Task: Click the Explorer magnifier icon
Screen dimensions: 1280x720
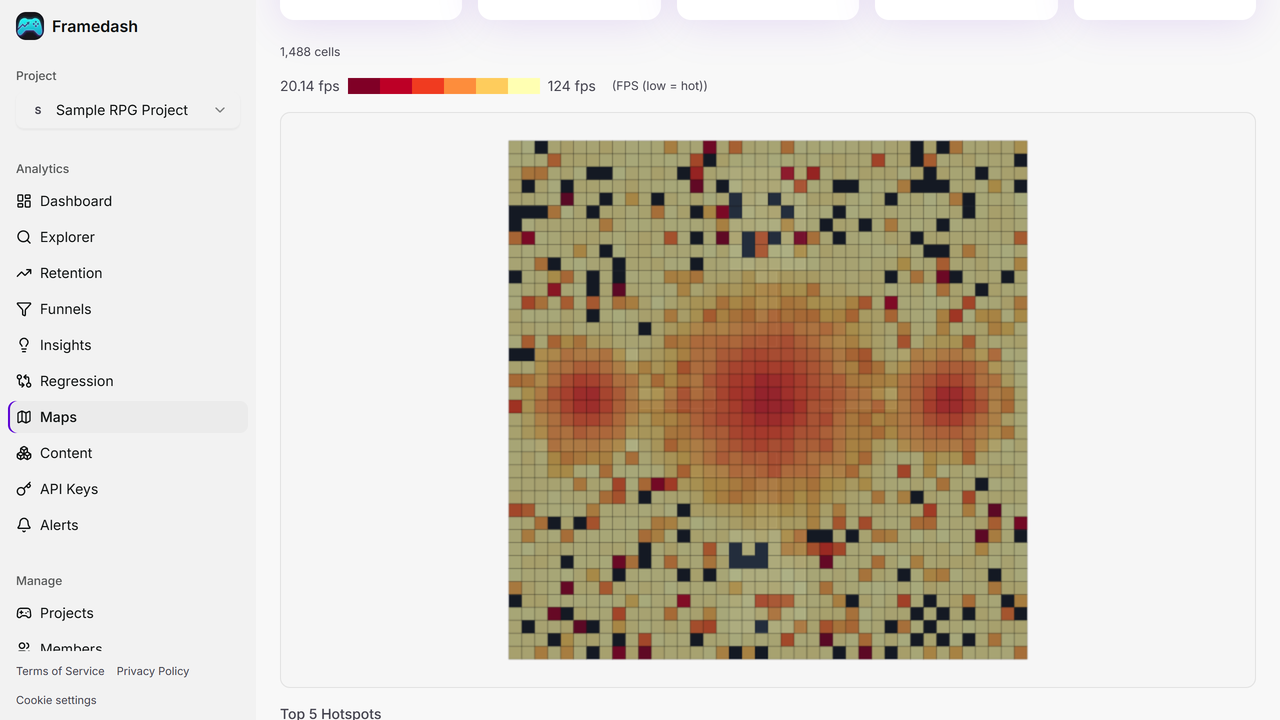Action: (24, 237)
